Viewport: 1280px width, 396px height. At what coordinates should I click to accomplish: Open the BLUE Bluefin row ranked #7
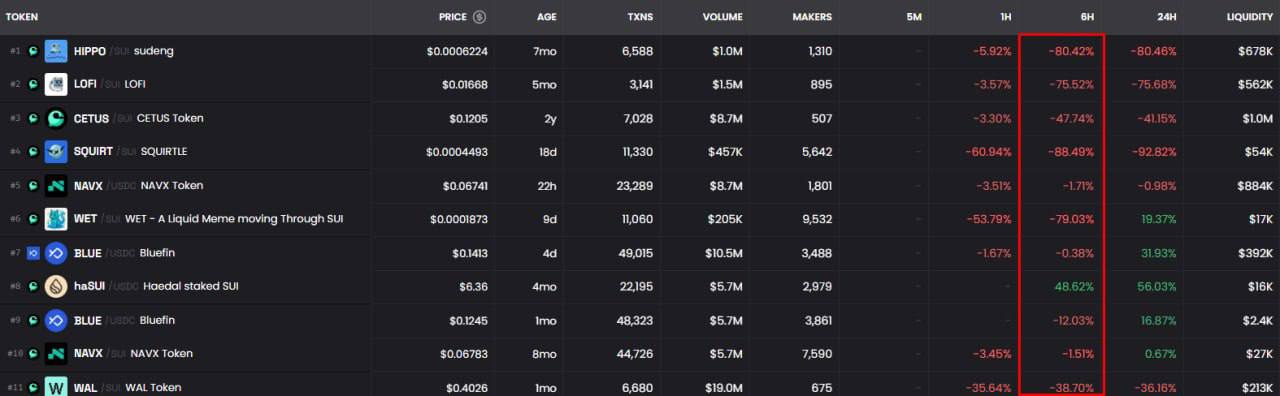640,253
